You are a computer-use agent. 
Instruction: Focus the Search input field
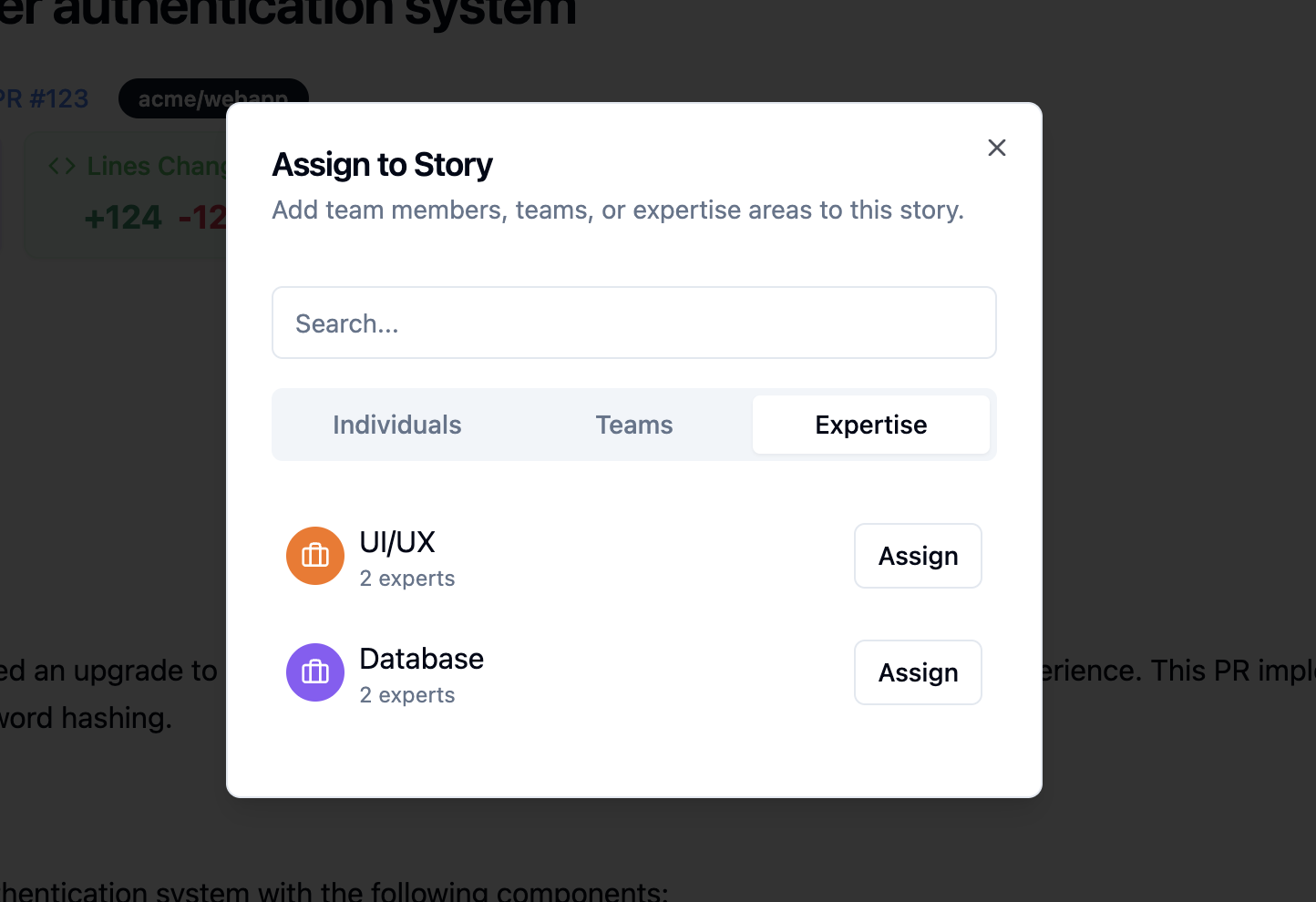pyautogui.click(x=633, y=323)
